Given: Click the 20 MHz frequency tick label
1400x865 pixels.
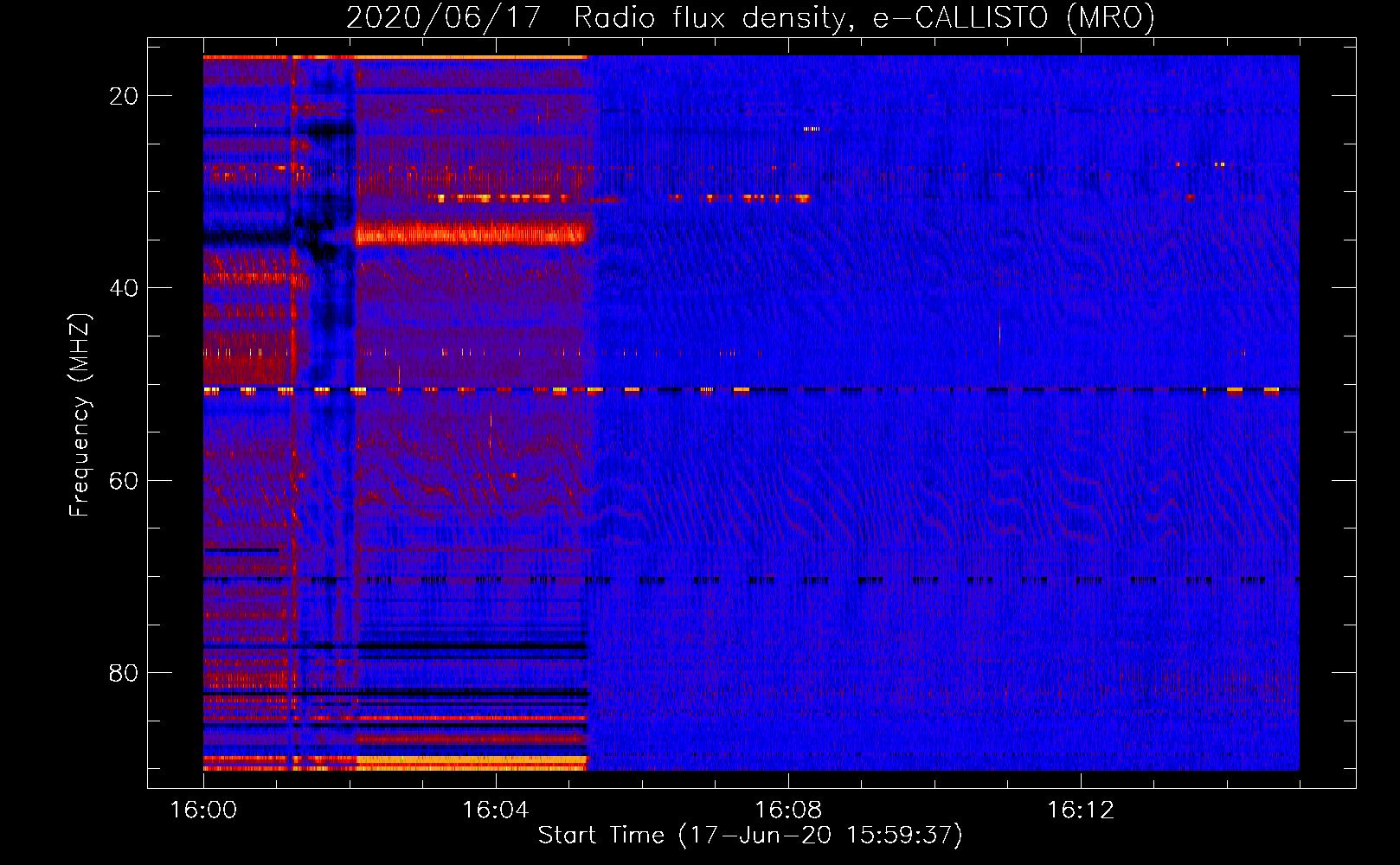Looking at the screenshot, I should [x=124, y=96].
